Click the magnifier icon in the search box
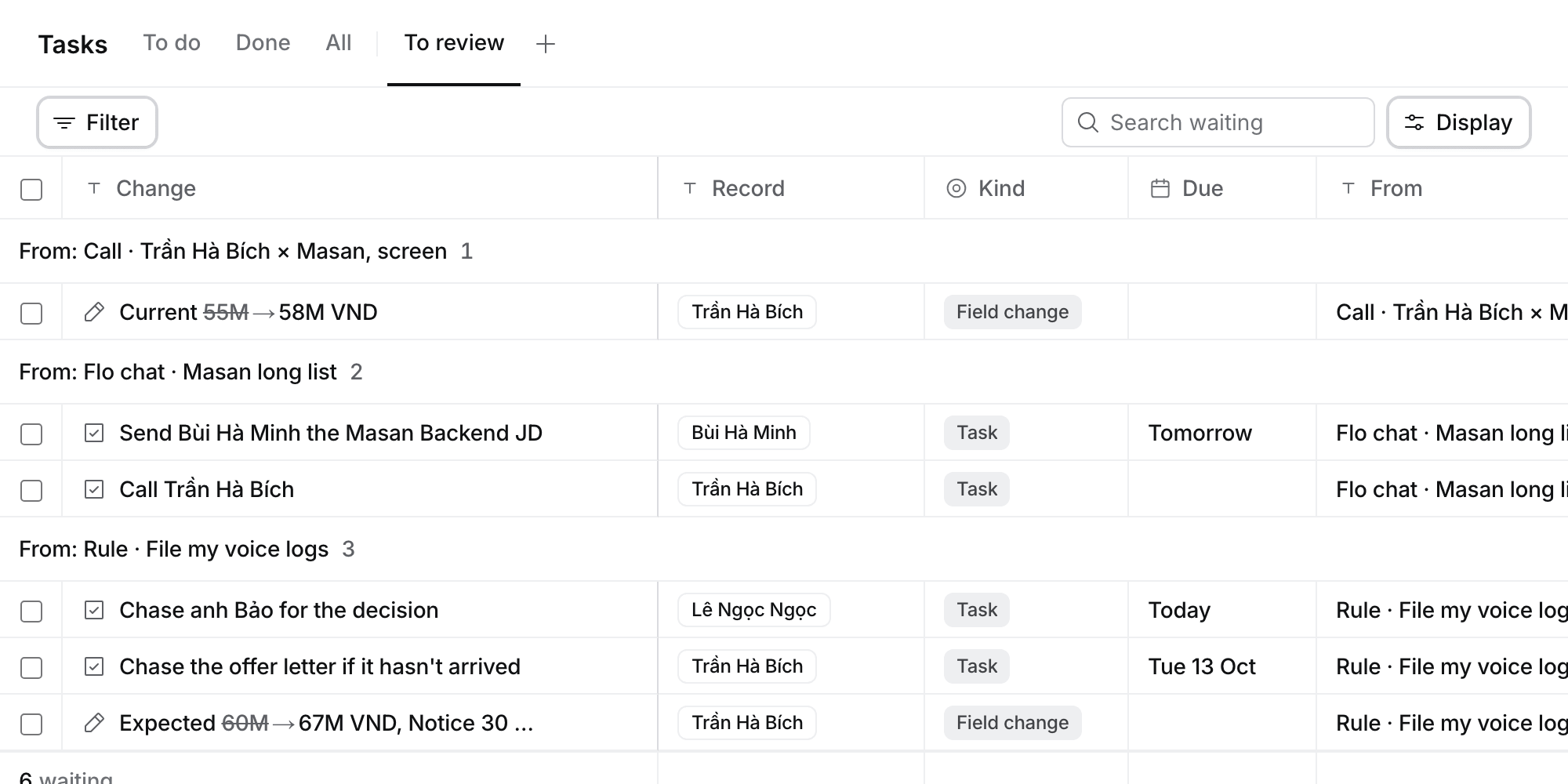This screenshot has width=1568, height=784. (1088, 122)
